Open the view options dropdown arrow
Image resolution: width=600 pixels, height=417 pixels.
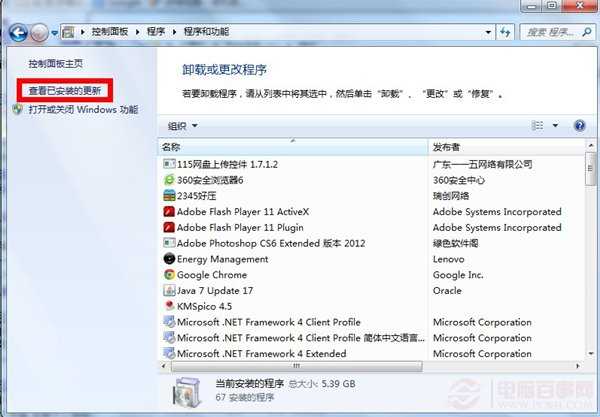[x=555, y=125]
